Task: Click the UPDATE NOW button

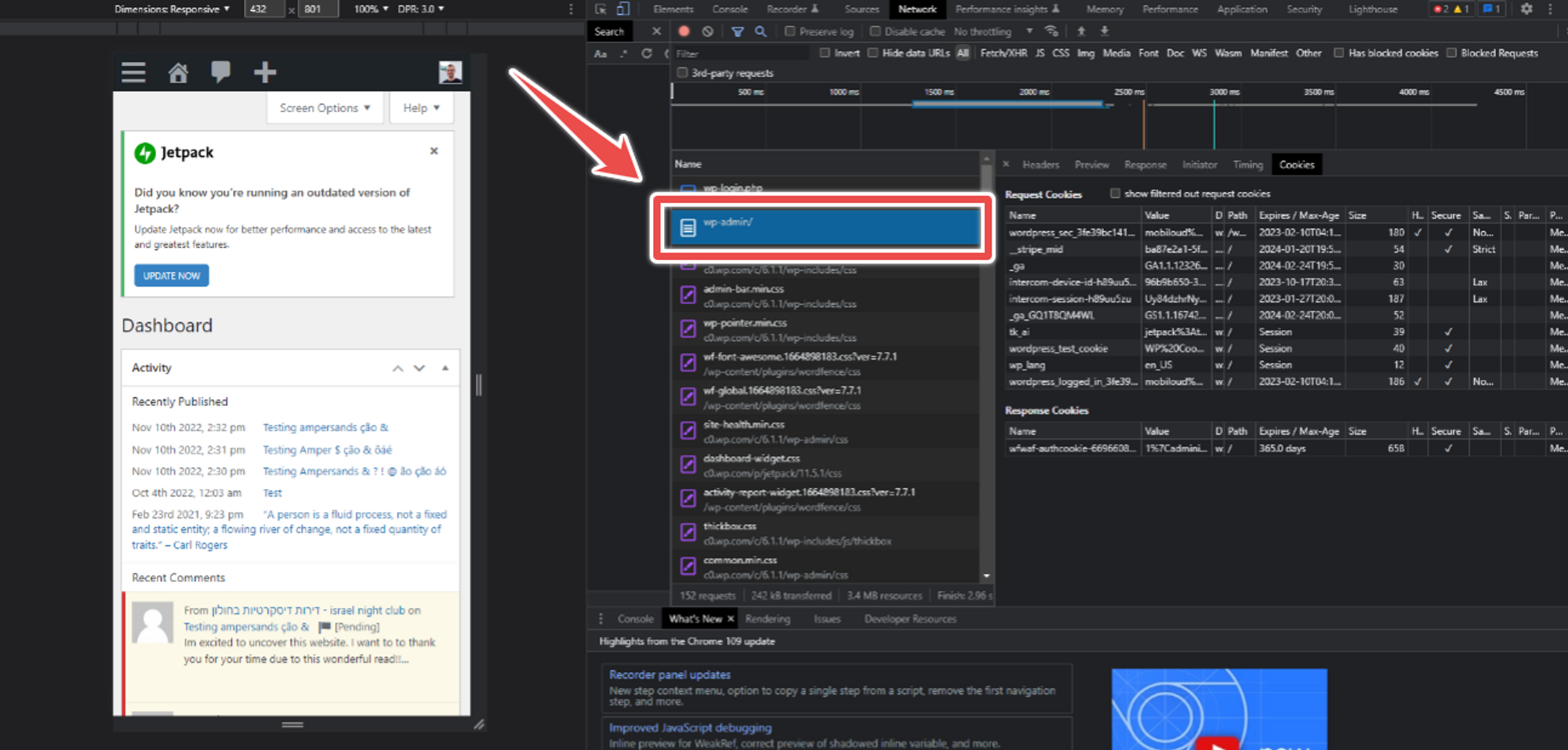Action: tap(172, 276)
